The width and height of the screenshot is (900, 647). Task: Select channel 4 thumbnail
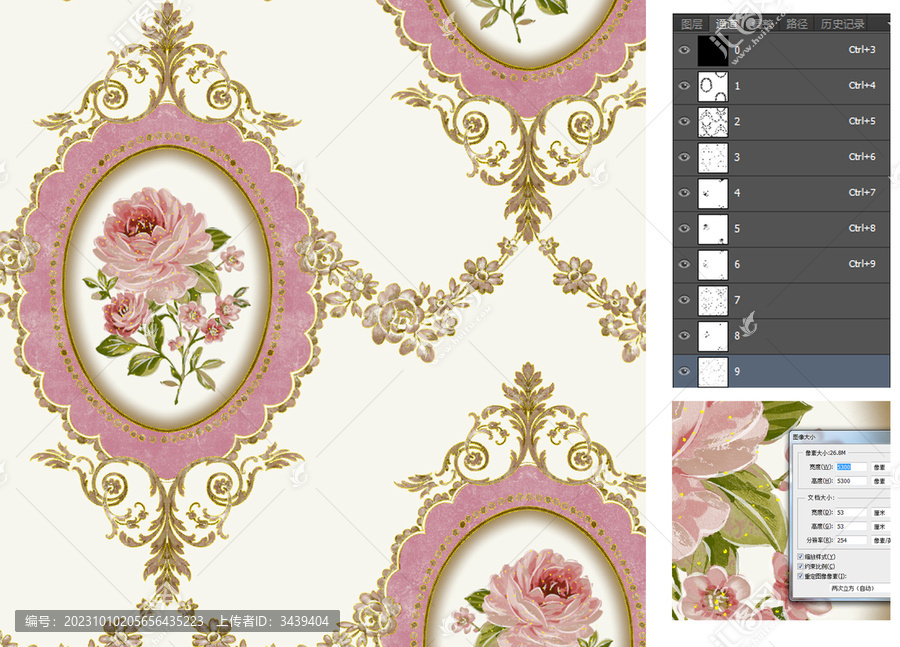click(713, 193)
